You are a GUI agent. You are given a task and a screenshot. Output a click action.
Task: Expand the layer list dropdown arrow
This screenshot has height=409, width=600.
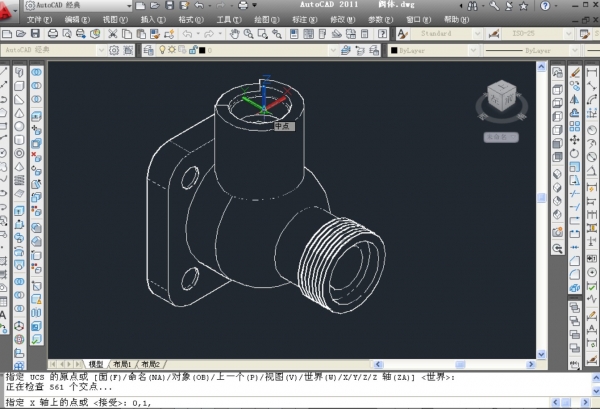tap(333, 50)
